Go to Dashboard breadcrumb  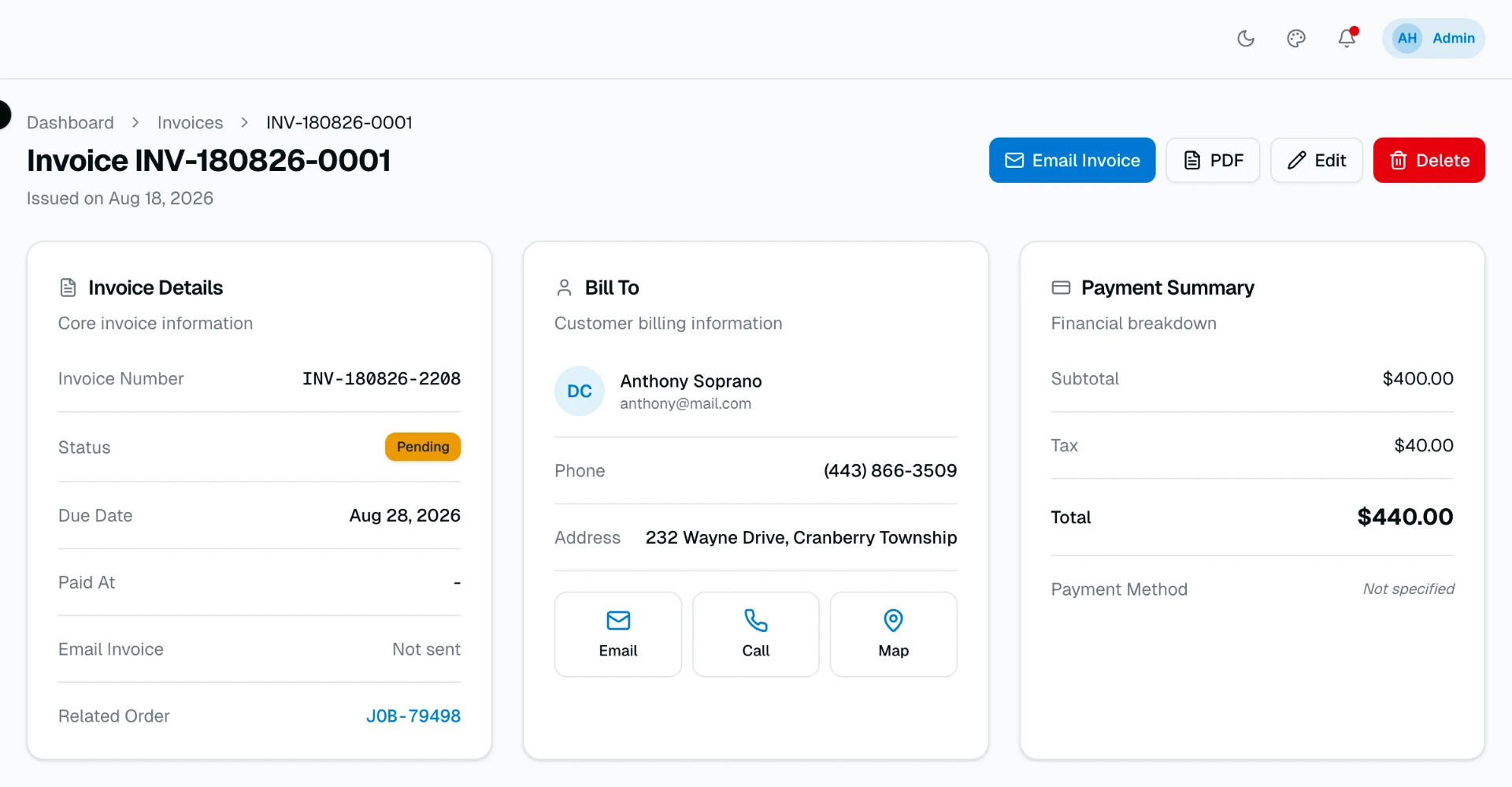pos(70,122)
